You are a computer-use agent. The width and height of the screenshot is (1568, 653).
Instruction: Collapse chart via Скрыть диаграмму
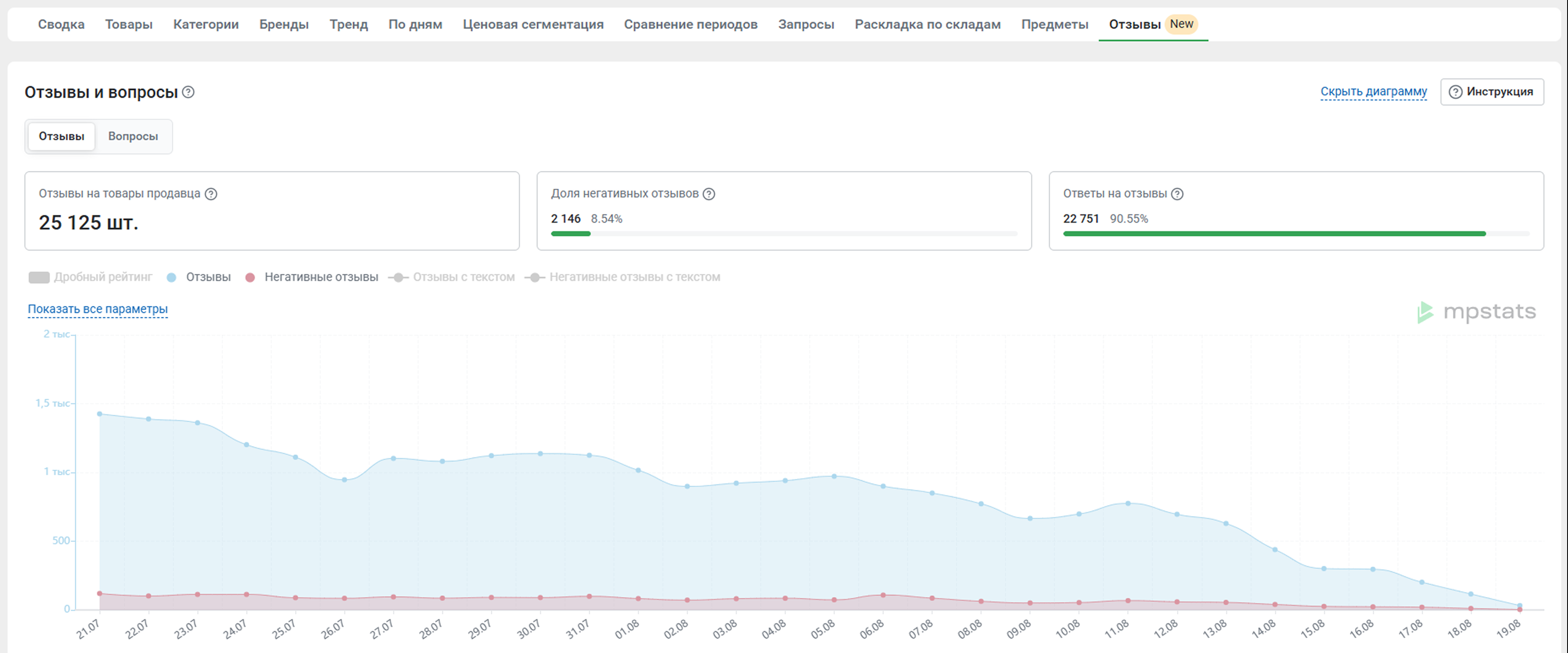click(x=1373, y=92)
